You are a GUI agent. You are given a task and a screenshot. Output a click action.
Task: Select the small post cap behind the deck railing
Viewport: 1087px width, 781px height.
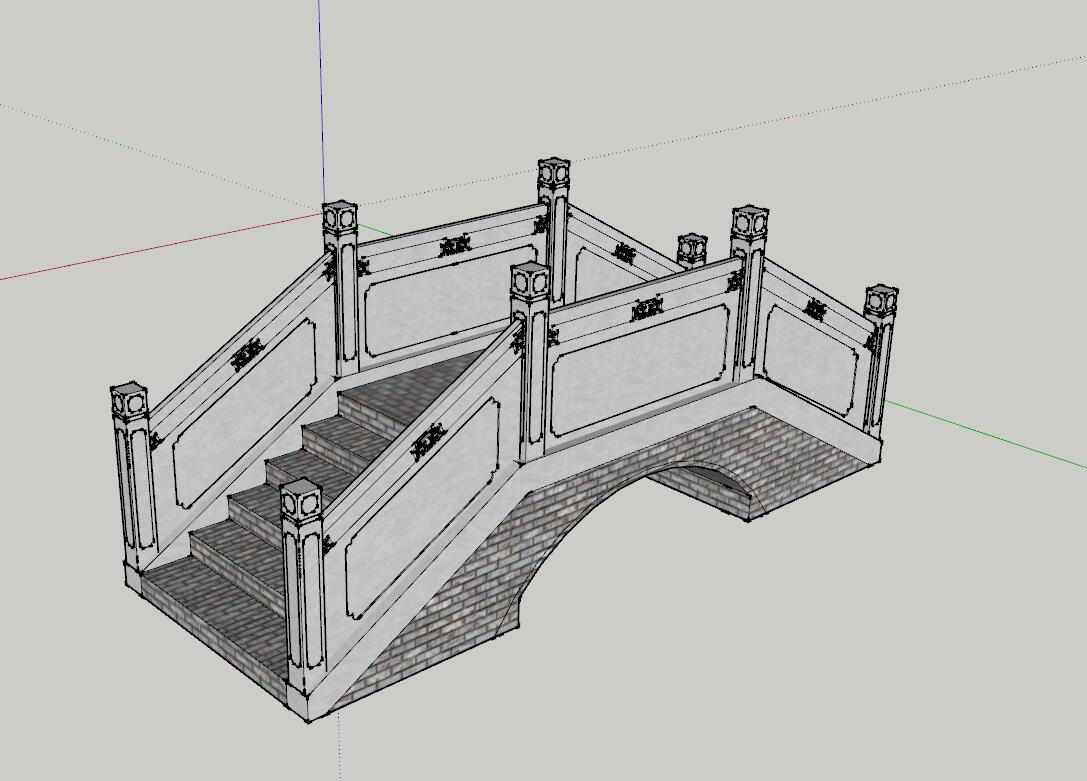692,248
